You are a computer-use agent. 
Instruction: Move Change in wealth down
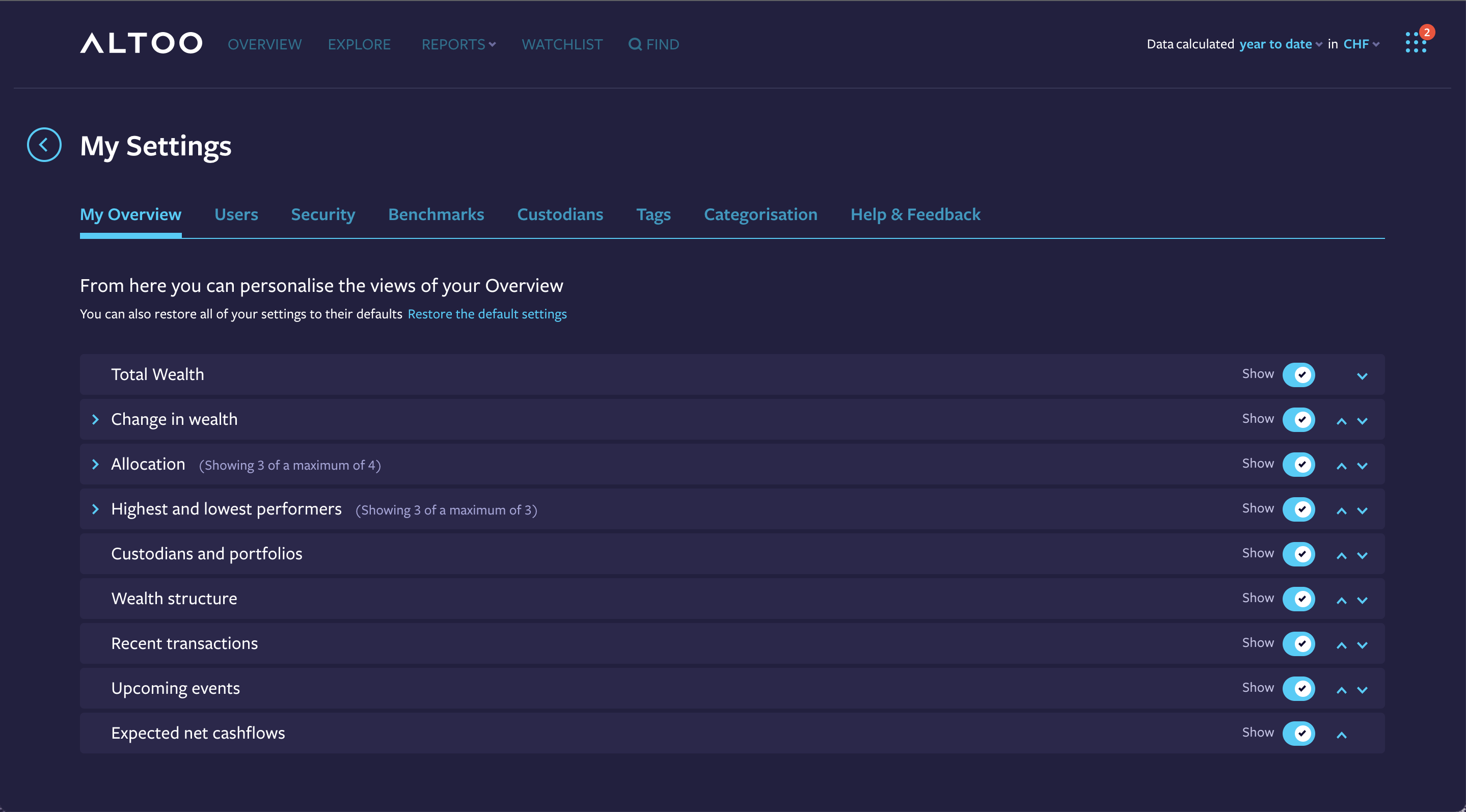[1362, 421]
